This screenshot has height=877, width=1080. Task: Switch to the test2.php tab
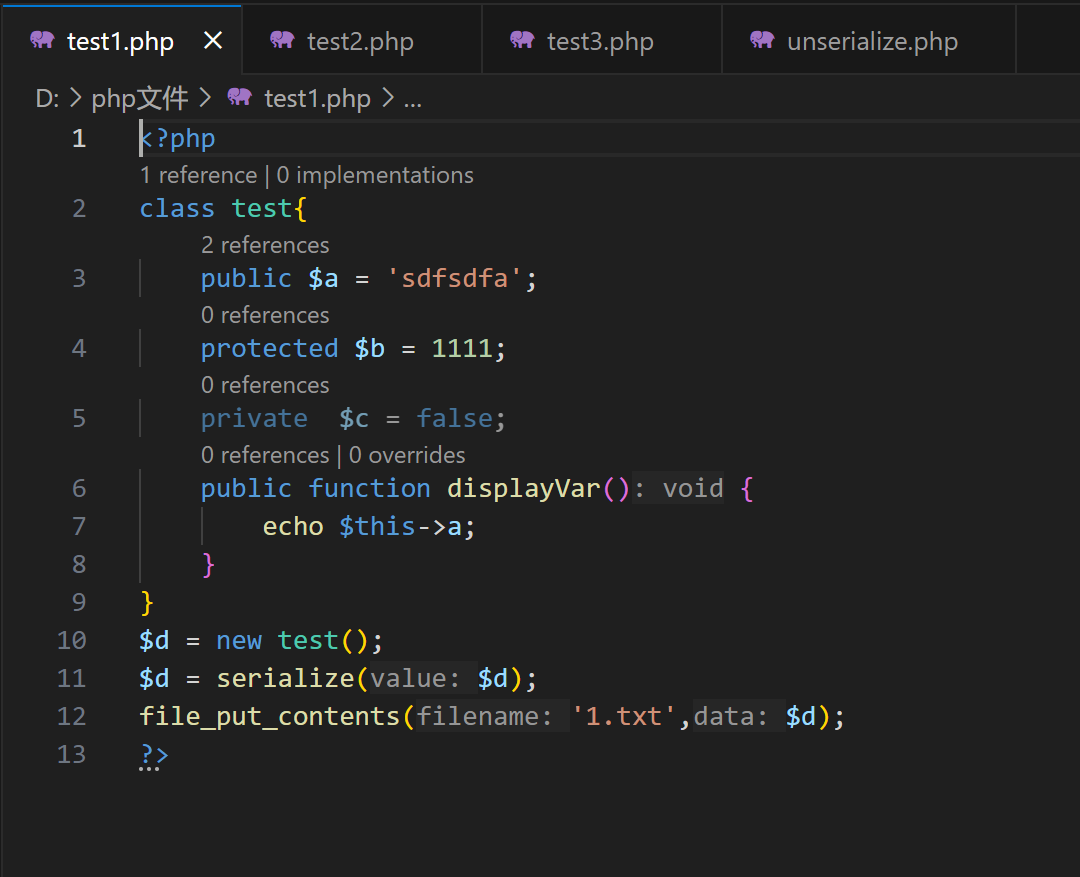pos(361,41)
